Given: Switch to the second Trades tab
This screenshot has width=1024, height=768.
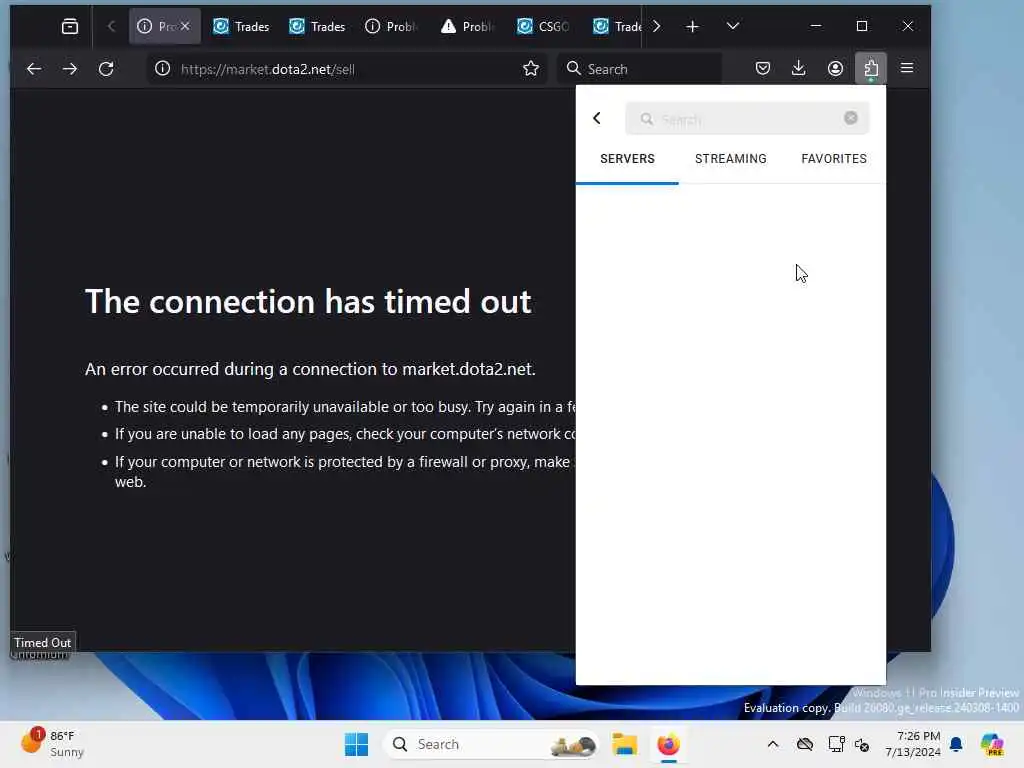Looking at the screenshot, I should [317, 26].
